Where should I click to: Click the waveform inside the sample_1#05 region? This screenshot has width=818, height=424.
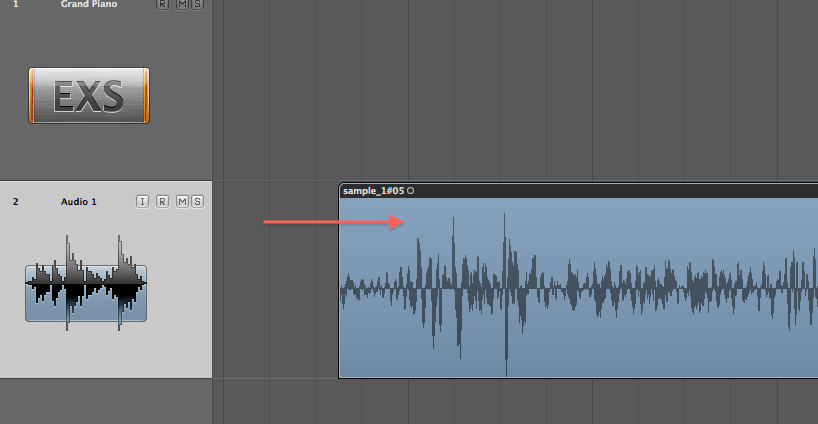click(x=580, y=288)
